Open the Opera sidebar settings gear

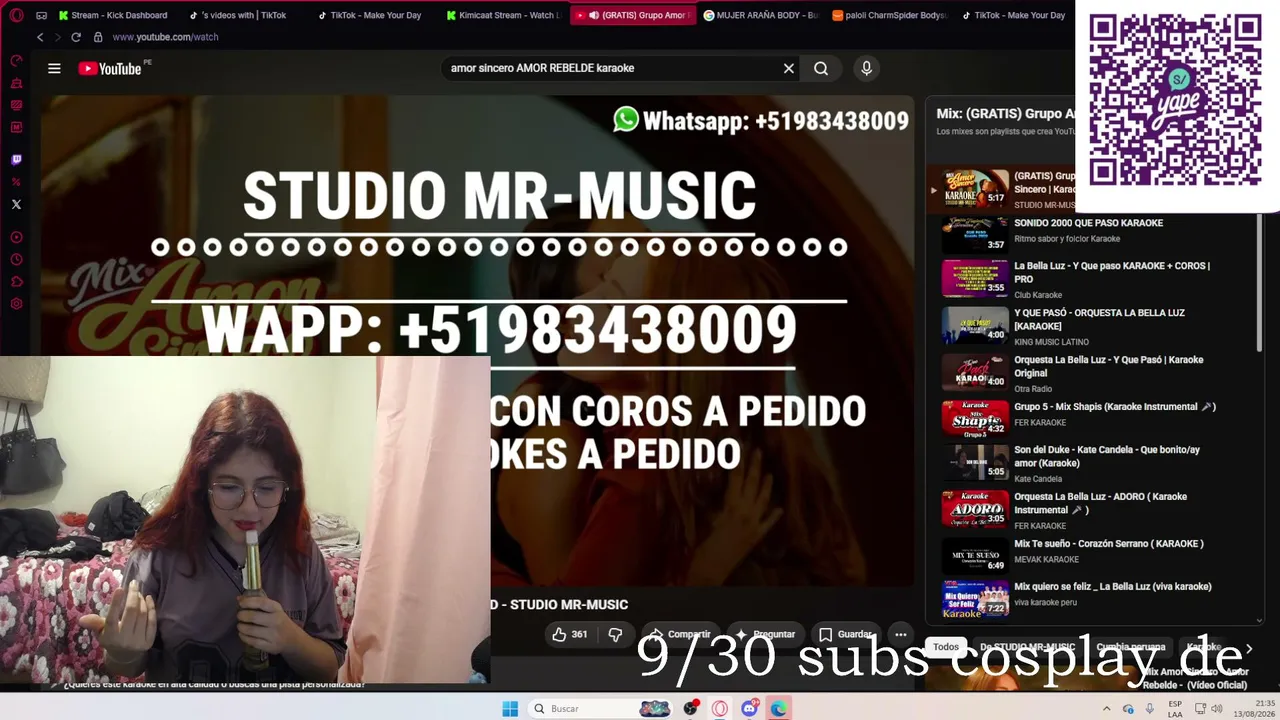coord(16,304)
